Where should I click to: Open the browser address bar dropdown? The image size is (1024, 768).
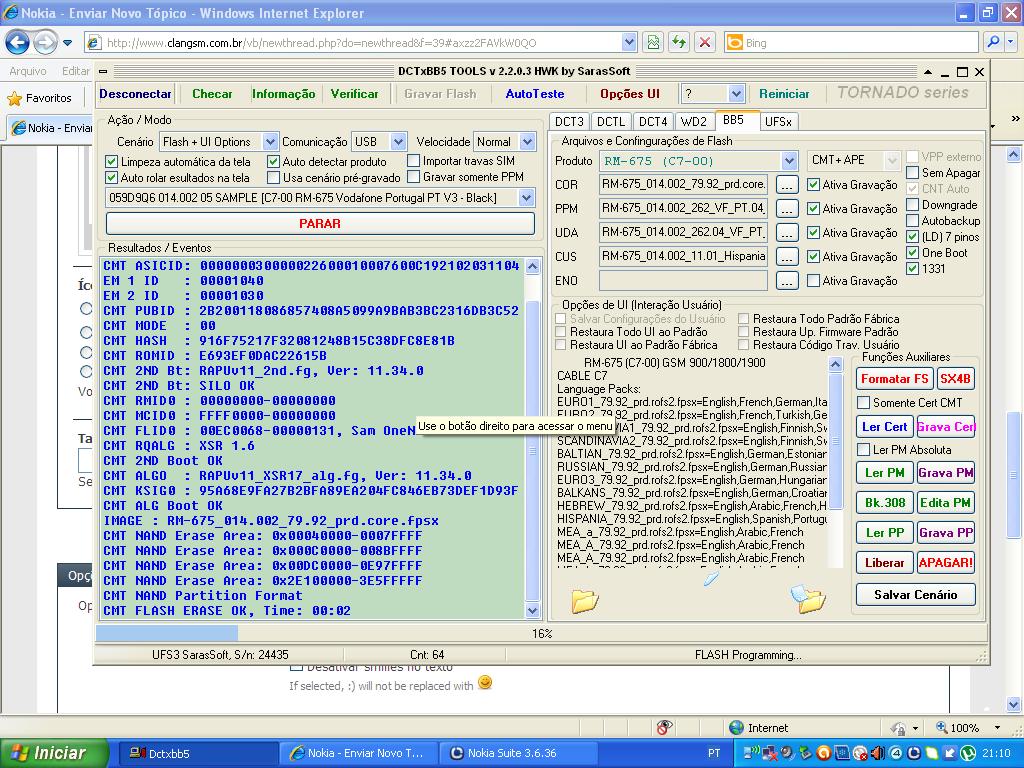(629, 42)
